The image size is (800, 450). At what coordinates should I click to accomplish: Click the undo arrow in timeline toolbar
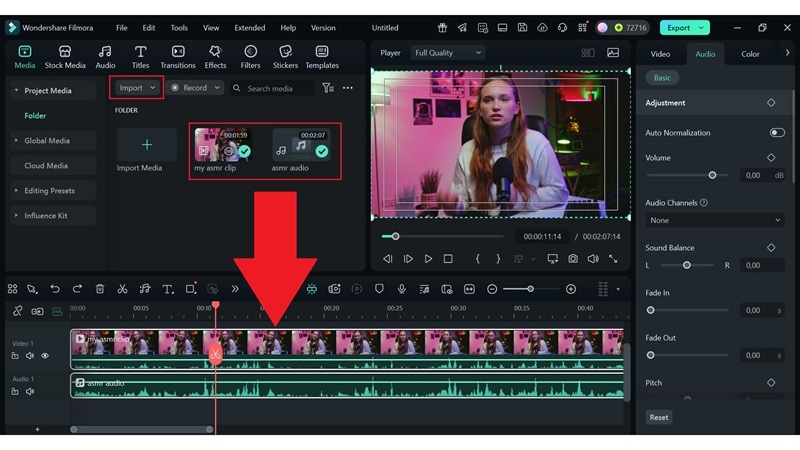[x=55, y=289]
